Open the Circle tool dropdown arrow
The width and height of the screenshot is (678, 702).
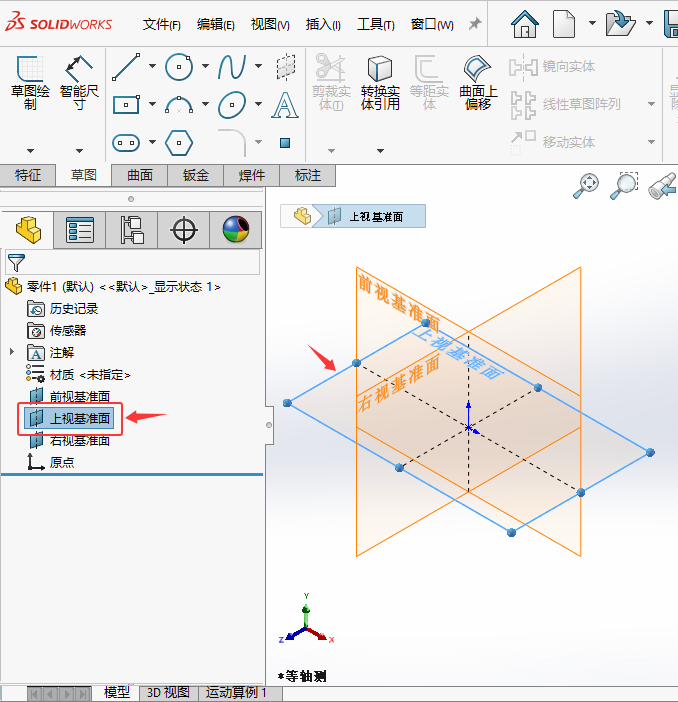coord(205,66)
